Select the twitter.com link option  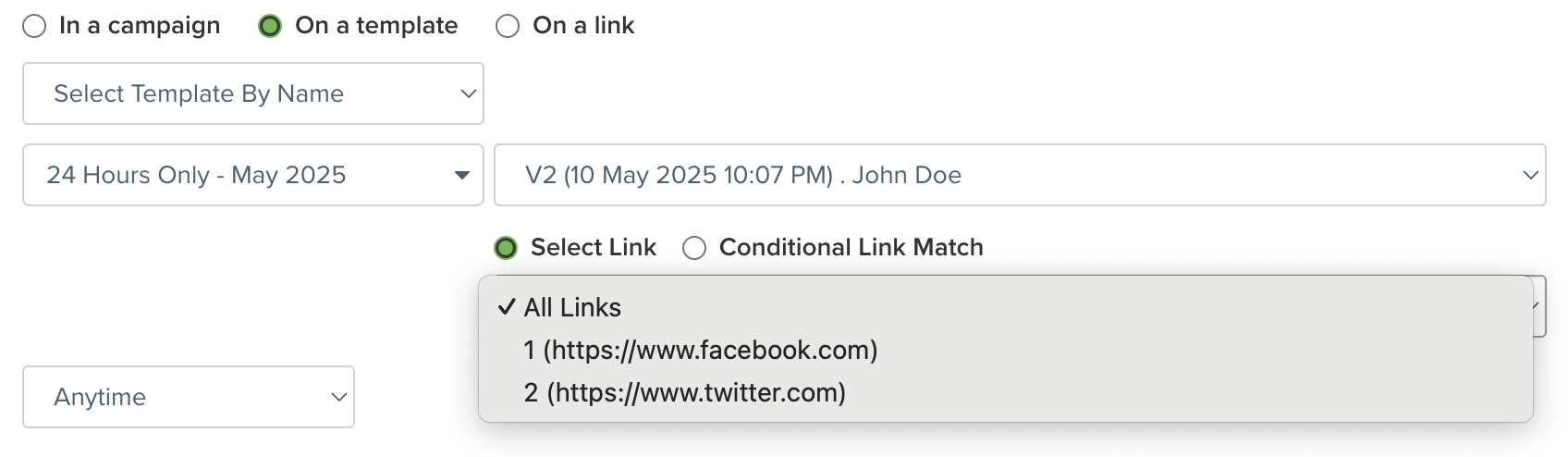[684, 392]
